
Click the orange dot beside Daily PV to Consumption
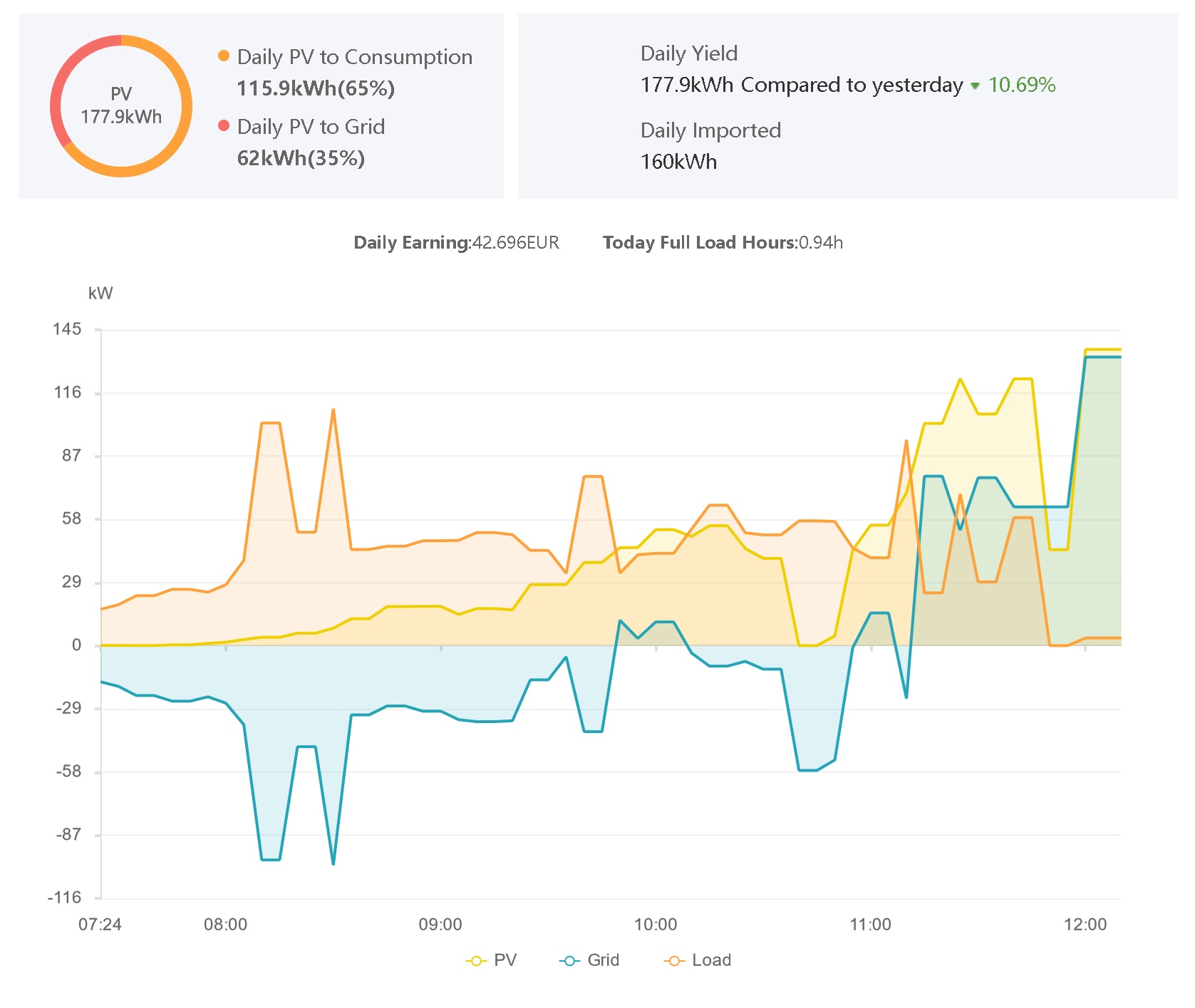(x=224, y=56)
